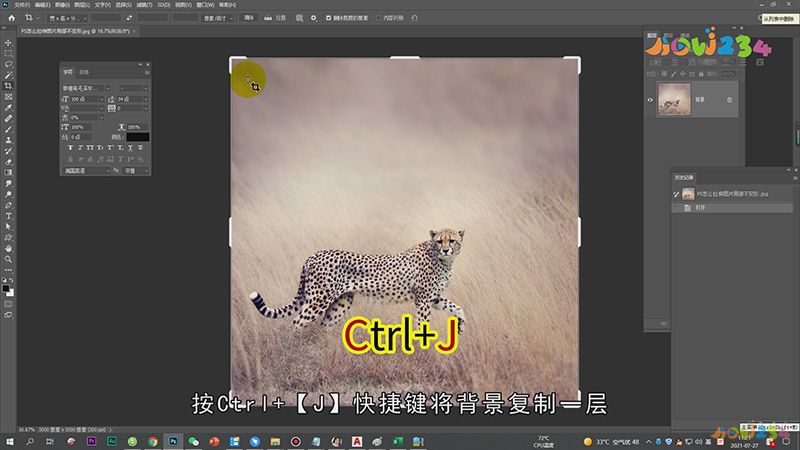Select the Eraser tool
The width and height of the screenshot is (800, 450).
[x=8, y=162]
